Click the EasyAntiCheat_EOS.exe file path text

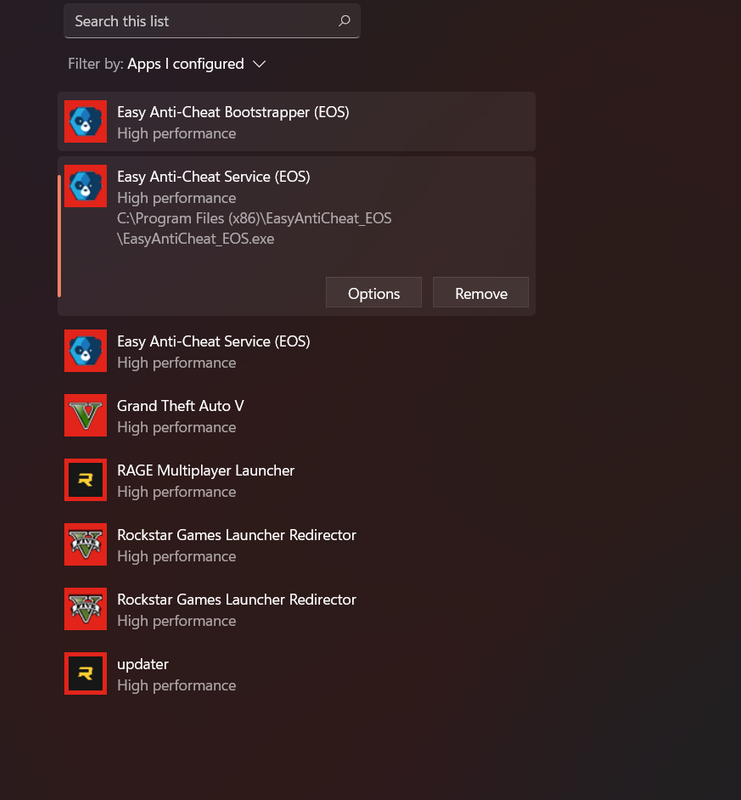coord(254,228)
